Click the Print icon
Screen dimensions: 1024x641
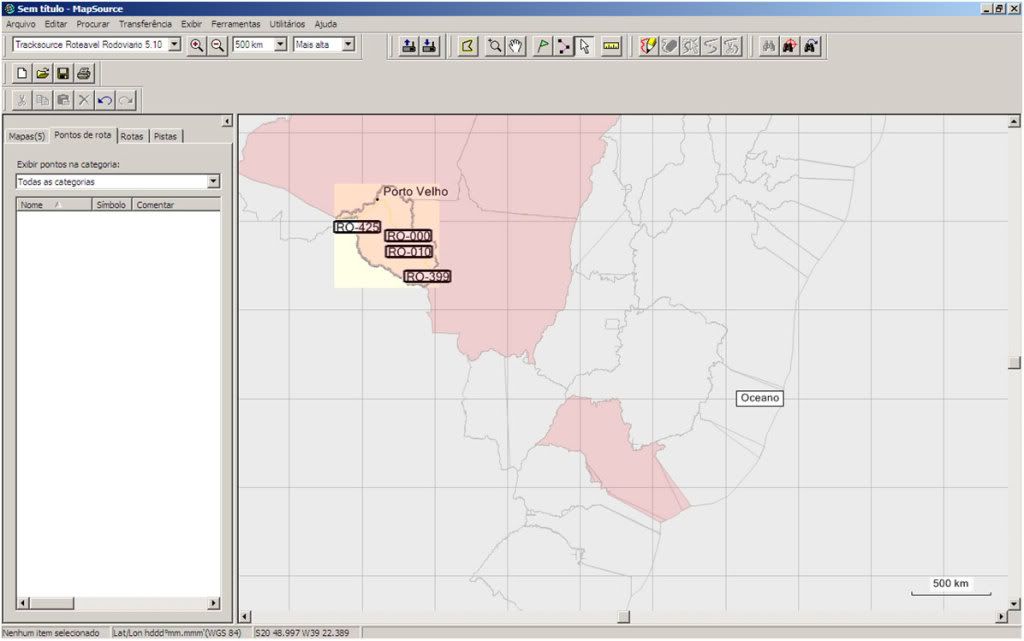pyautogui.click(x=84, y=73)
